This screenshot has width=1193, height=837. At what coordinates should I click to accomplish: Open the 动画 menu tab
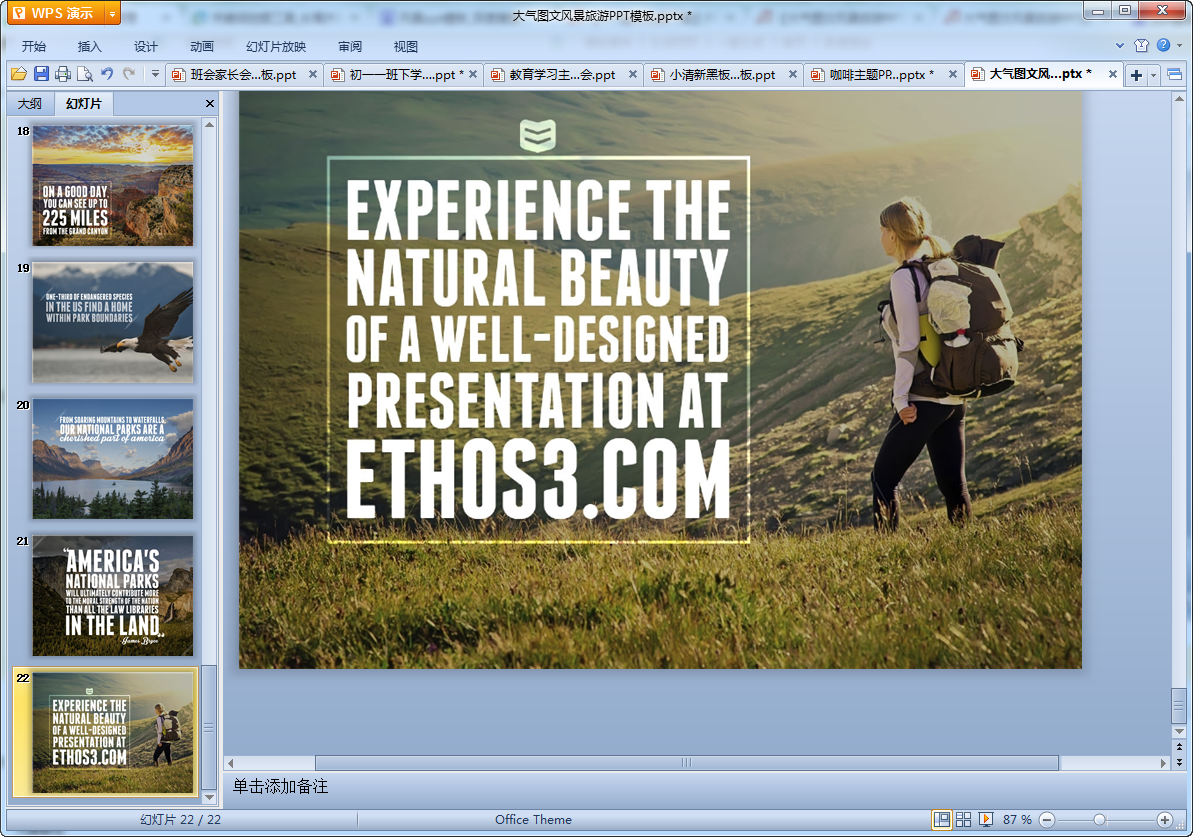202,46
